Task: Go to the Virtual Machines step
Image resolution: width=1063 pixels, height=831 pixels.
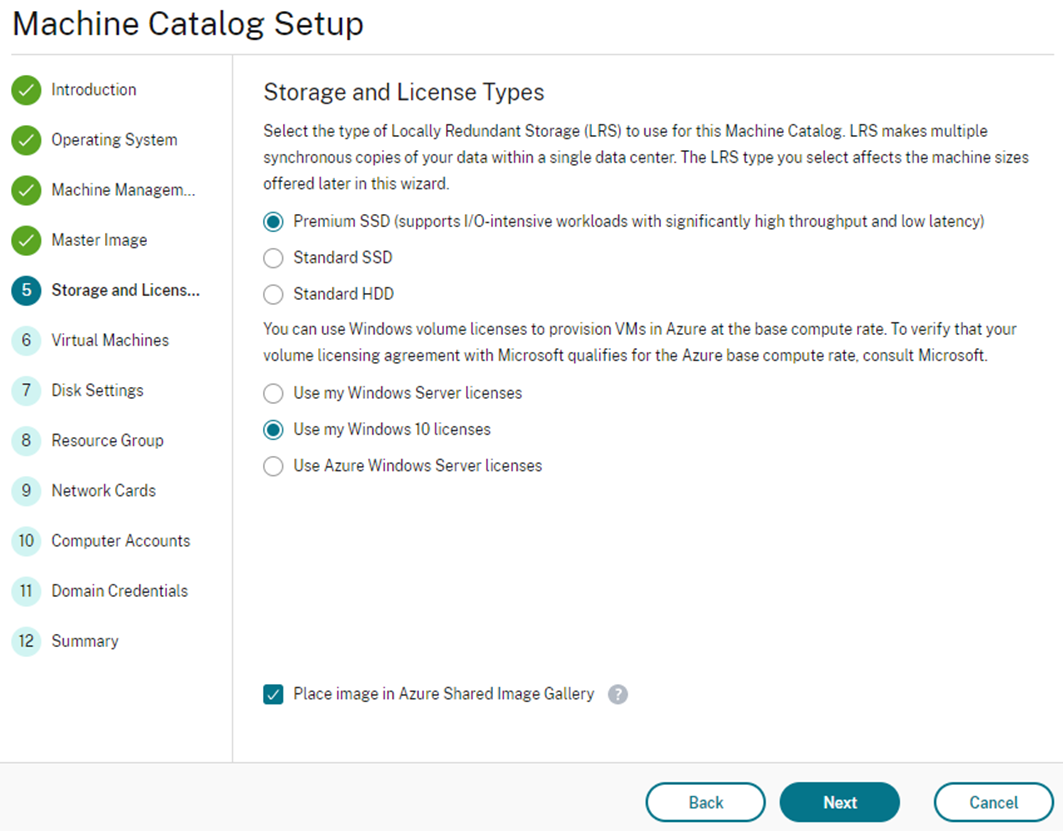Action: tap(110, 340)
